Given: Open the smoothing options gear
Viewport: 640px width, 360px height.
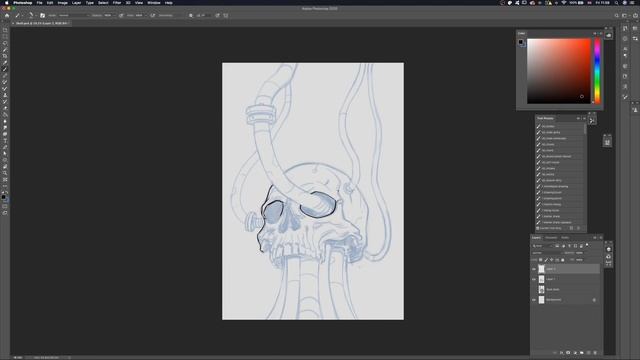Looking at the screenshot, I should (x=191, y=16).
